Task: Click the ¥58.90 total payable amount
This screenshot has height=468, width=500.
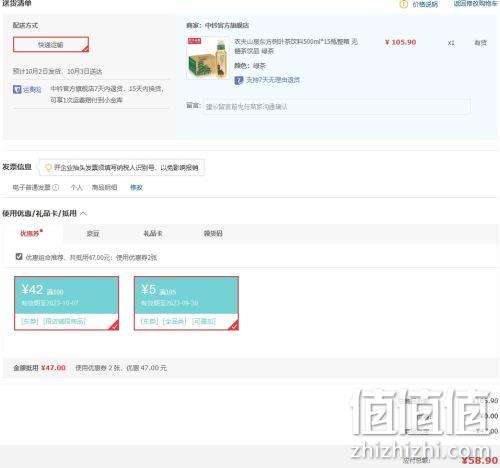Action: 479,461
